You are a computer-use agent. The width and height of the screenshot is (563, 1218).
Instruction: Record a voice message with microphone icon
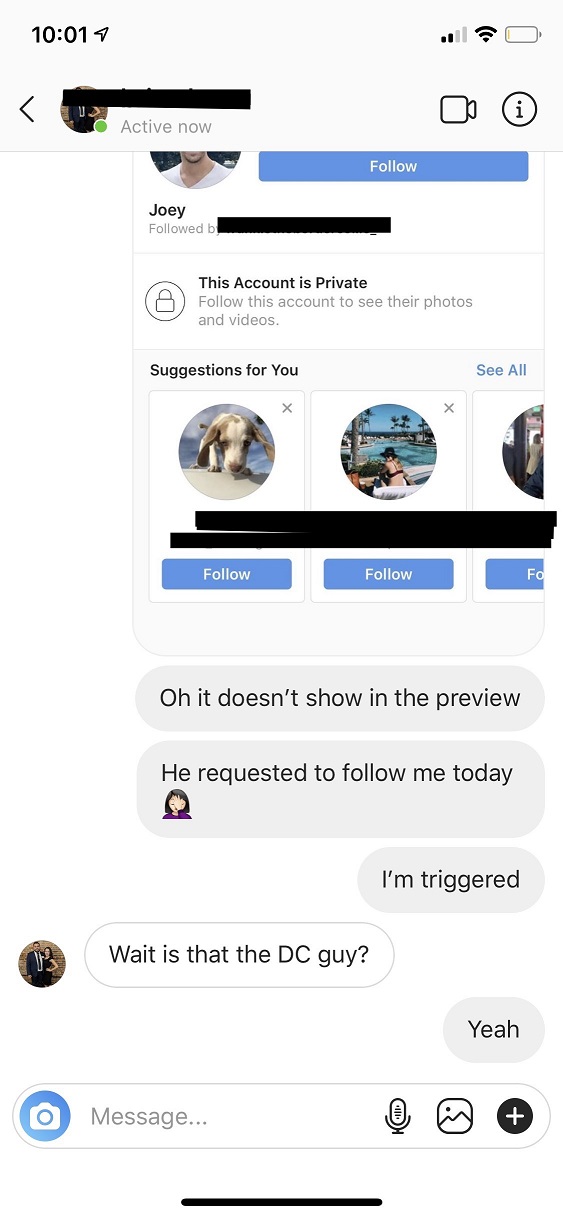[x=397, y=1116]
